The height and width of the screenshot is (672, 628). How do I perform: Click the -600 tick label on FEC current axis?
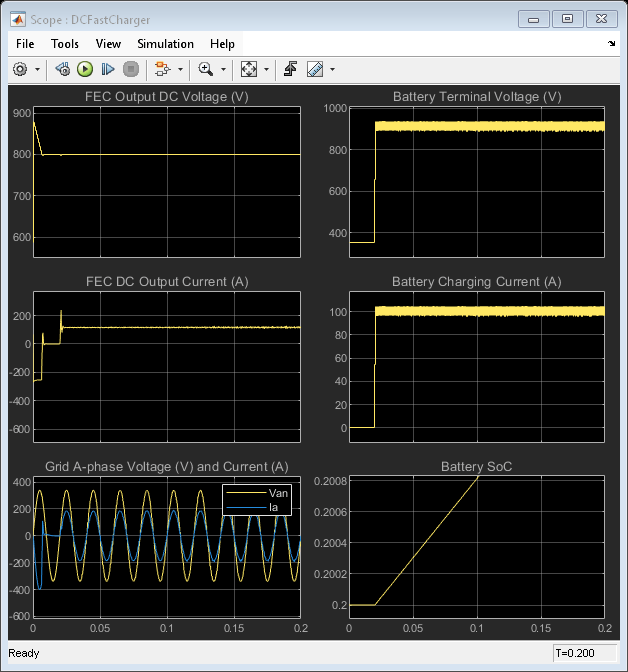point(20,429)
